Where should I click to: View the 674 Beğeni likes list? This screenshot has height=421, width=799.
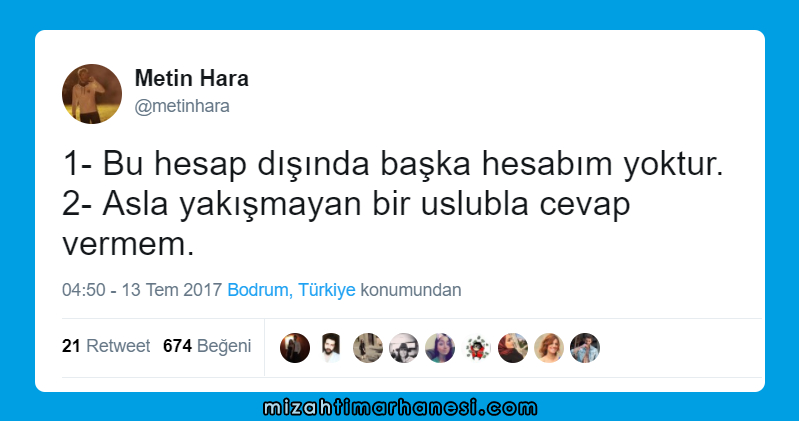(207, 346)
